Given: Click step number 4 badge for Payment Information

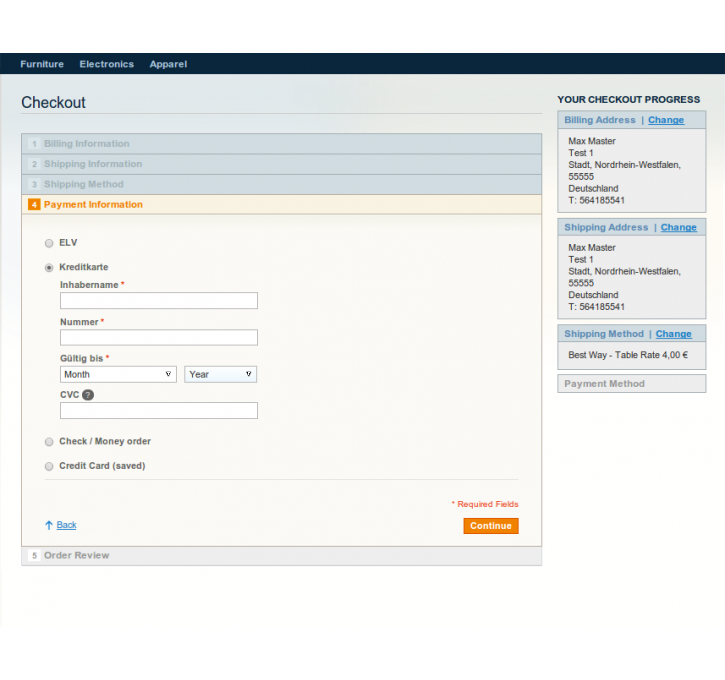Looking at the screenshot, I should point(34,204).
